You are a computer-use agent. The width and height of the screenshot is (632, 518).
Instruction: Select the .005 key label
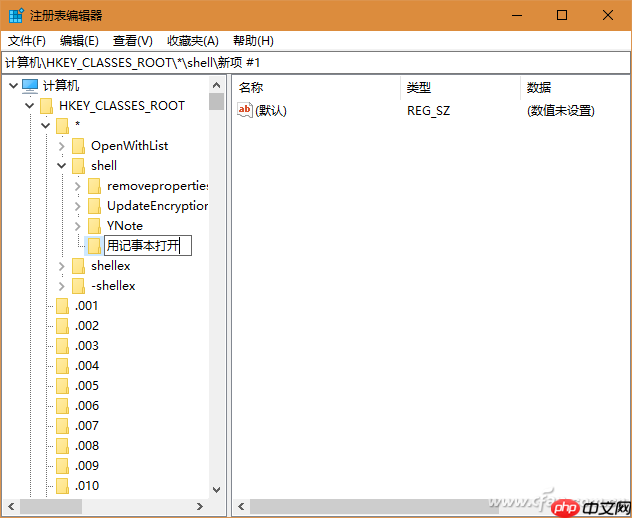[x=87, y=386]
